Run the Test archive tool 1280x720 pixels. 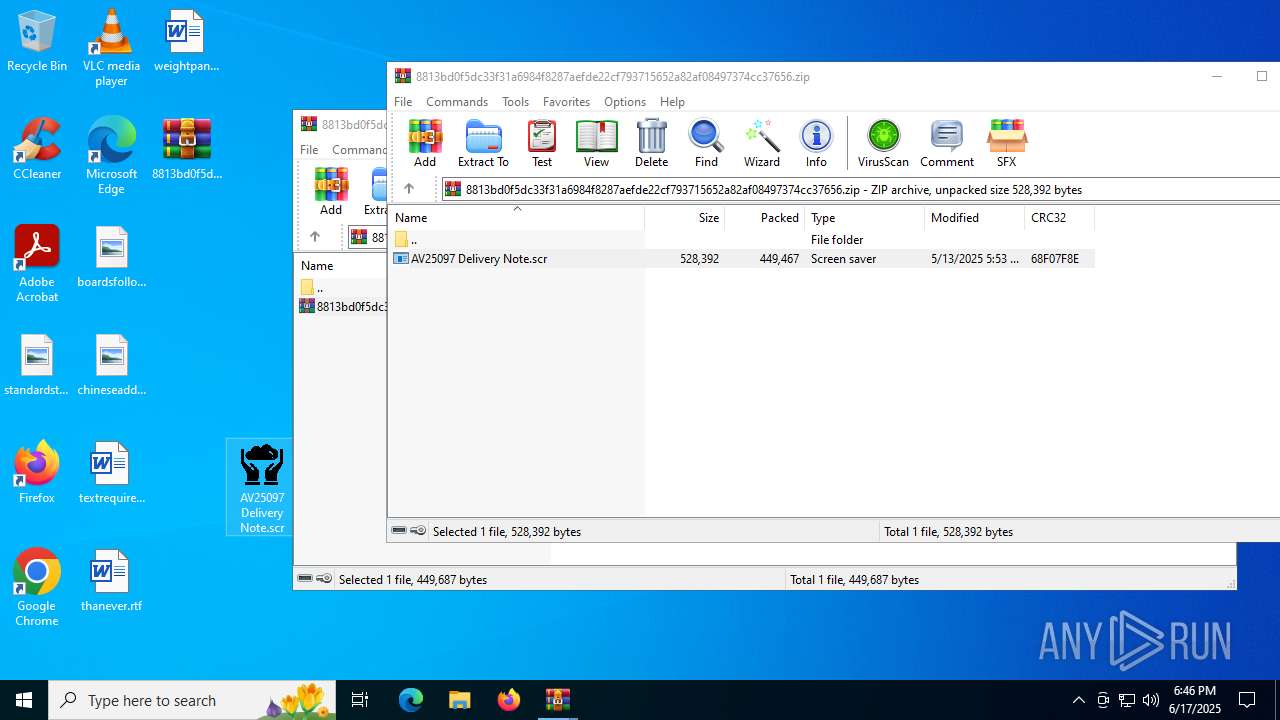[x=542, y=143]
